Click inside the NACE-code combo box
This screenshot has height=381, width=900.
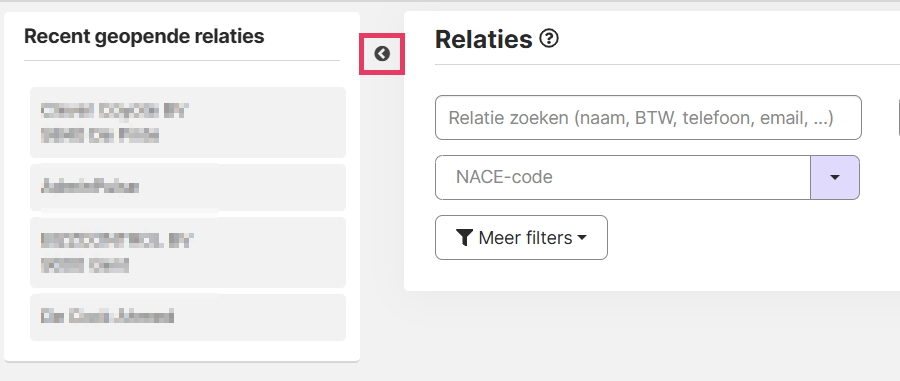coord(623,177)
